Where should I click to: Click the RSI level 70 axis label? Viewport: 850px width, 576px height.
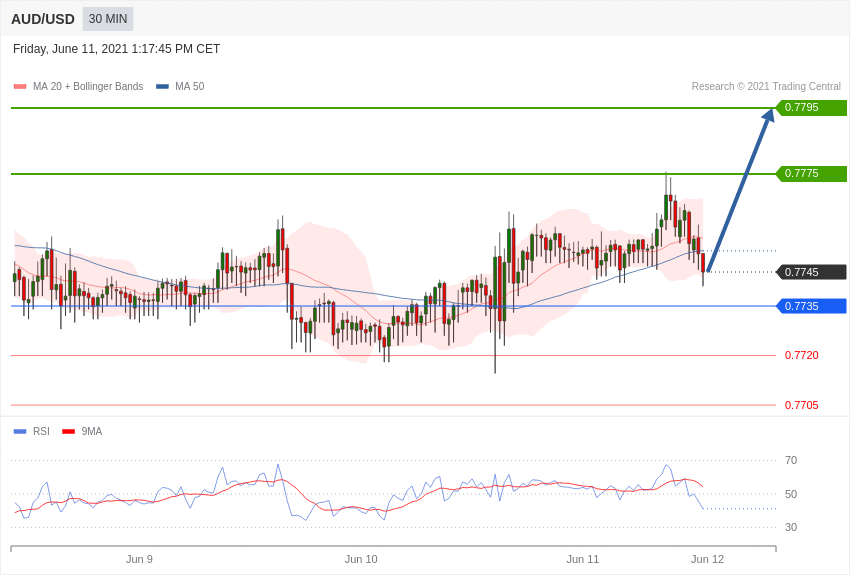point(791,461)
